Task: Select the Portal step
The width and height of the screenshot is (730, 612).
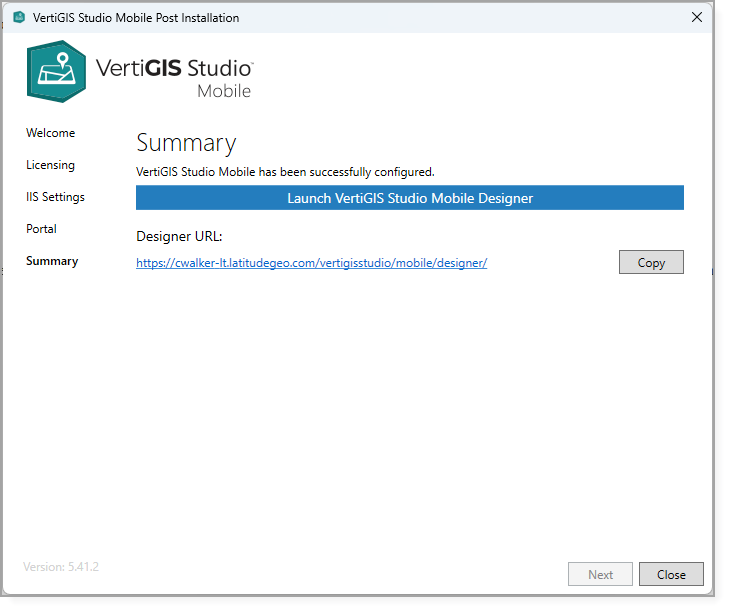Action: (x=41, y=229)
